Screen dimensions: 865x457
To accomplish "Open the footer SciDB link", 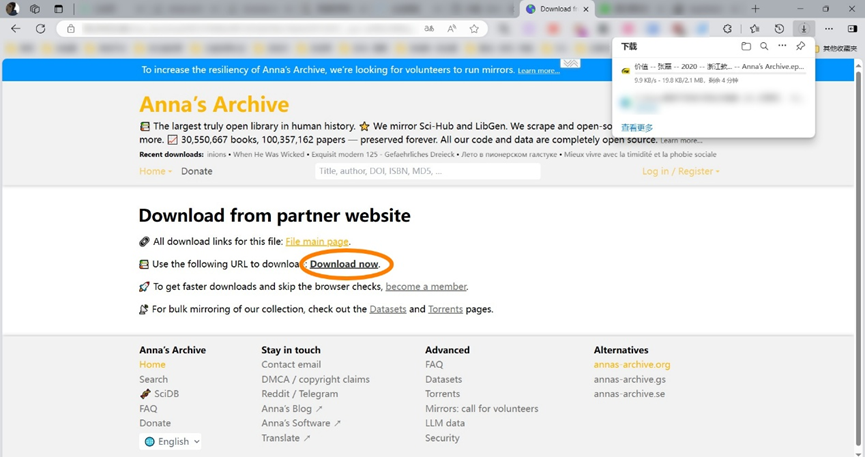I will [x=159, y=394].
